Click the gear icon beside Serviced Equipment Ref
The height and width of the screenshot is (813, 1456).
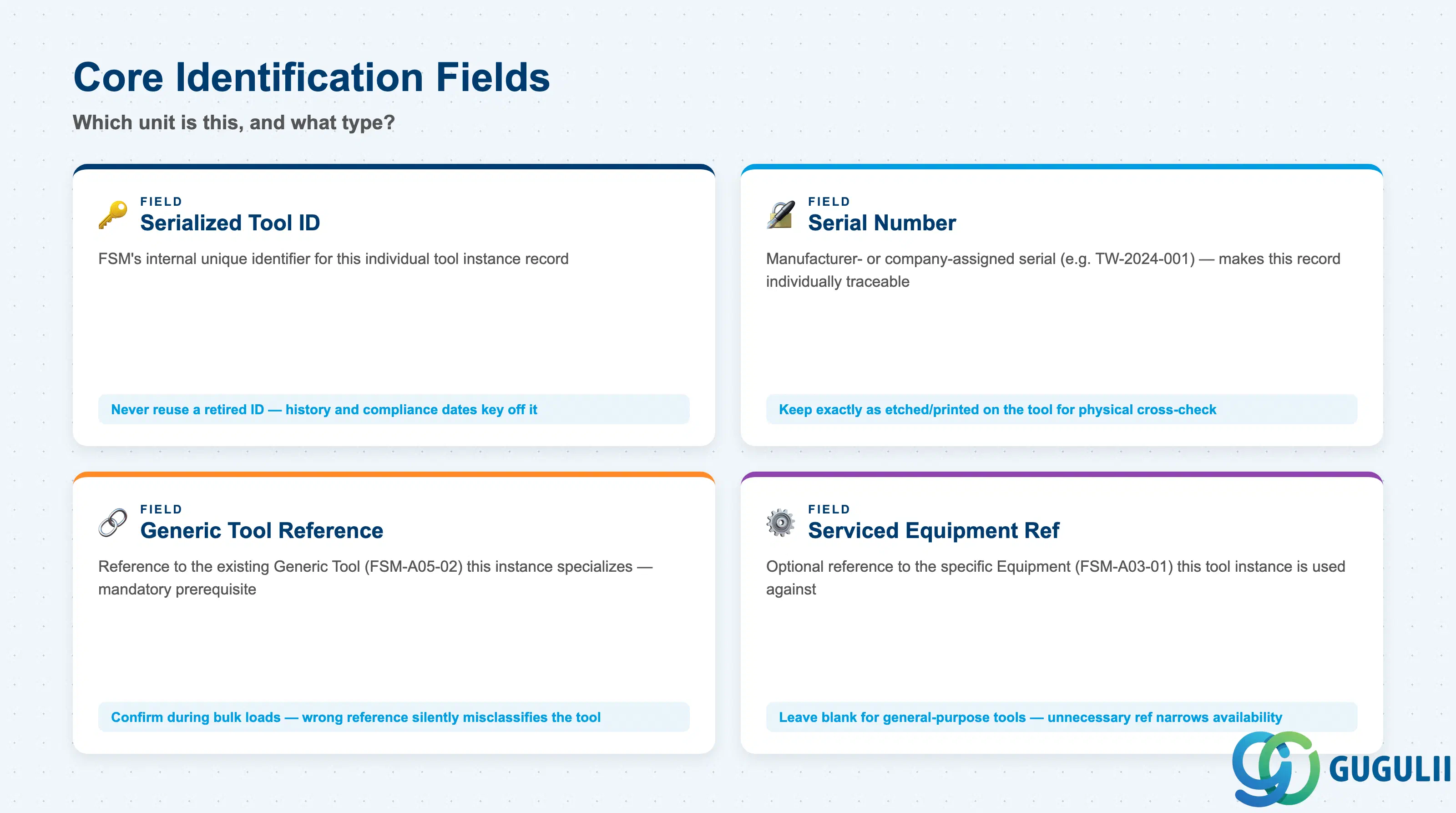coord(781,523)
